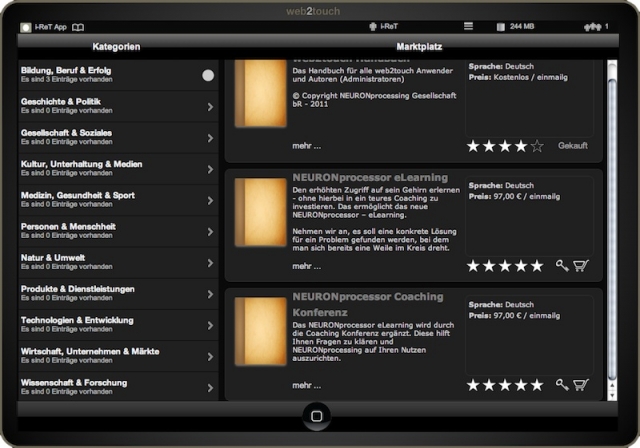Click 'mehr ...' under NEURONprocessor eLearning
640x448 pixels.
pos(307,266)
